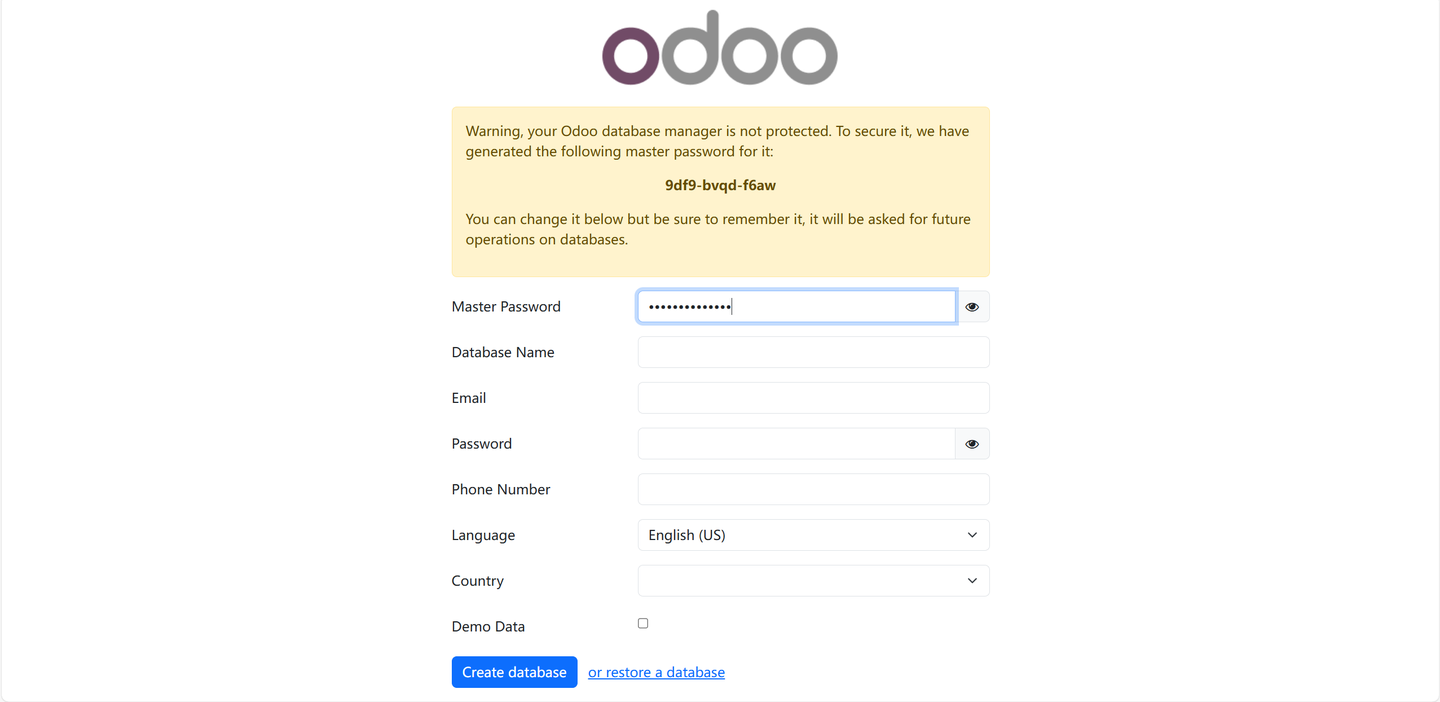Enable the Demo Data checkbox

642,622
